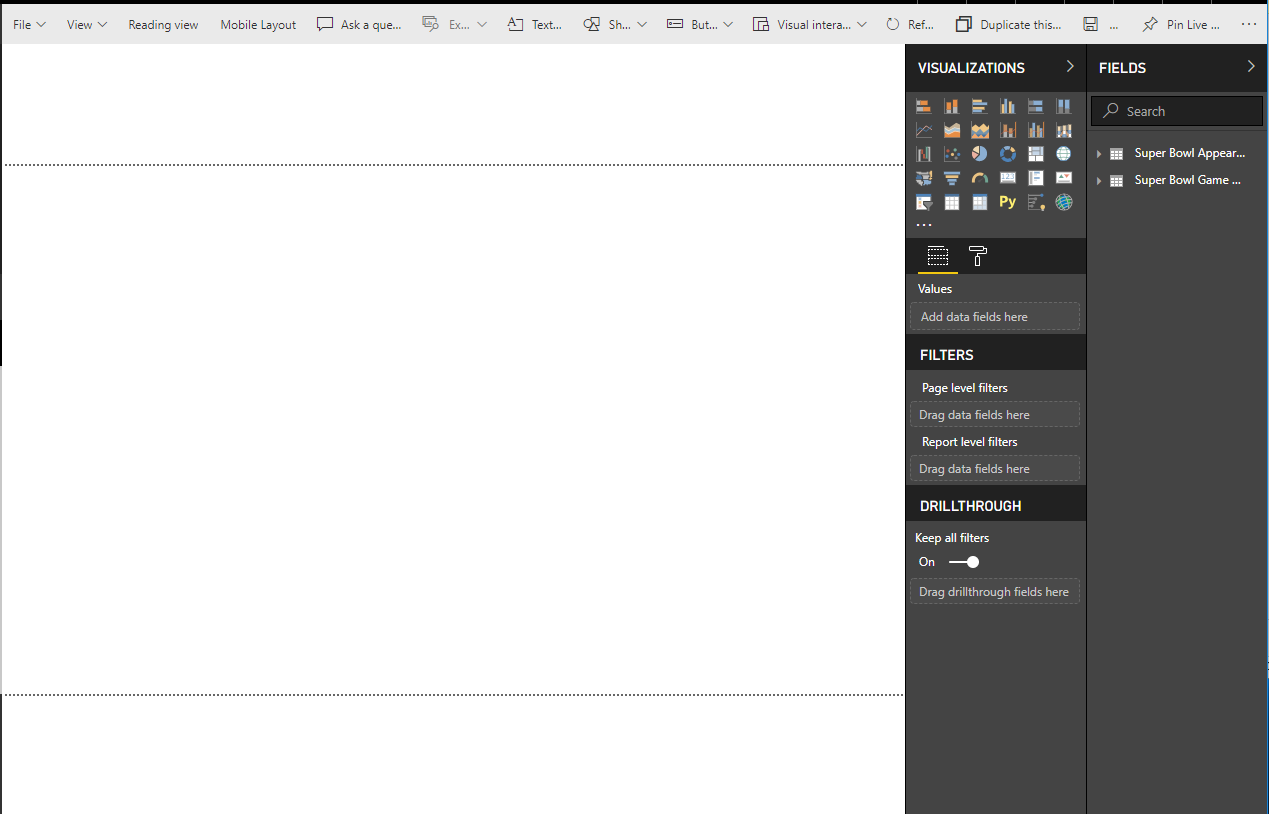Switch to the Fields well tab
The width and height of the screenshot is (1269, 814).
[937, 257]
